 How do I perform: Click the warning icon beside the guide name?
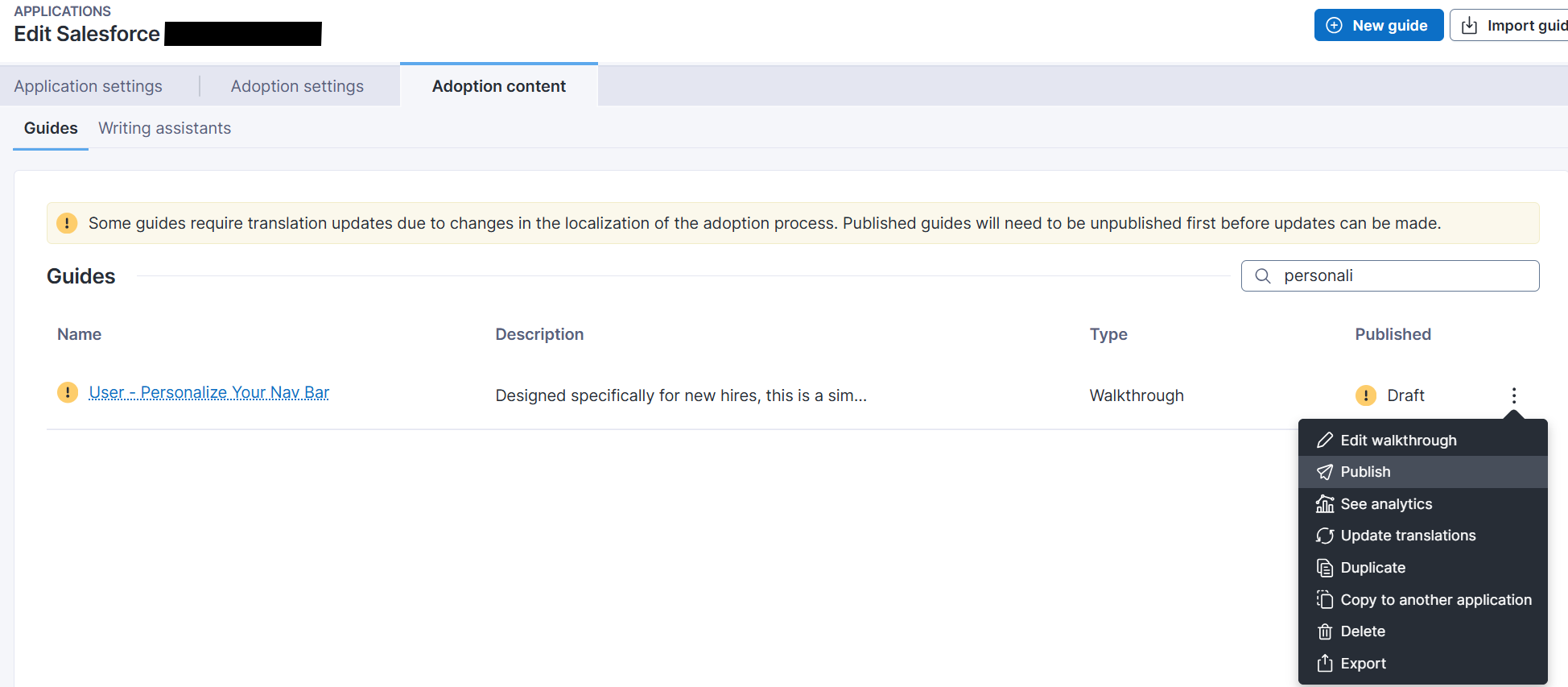68,392
